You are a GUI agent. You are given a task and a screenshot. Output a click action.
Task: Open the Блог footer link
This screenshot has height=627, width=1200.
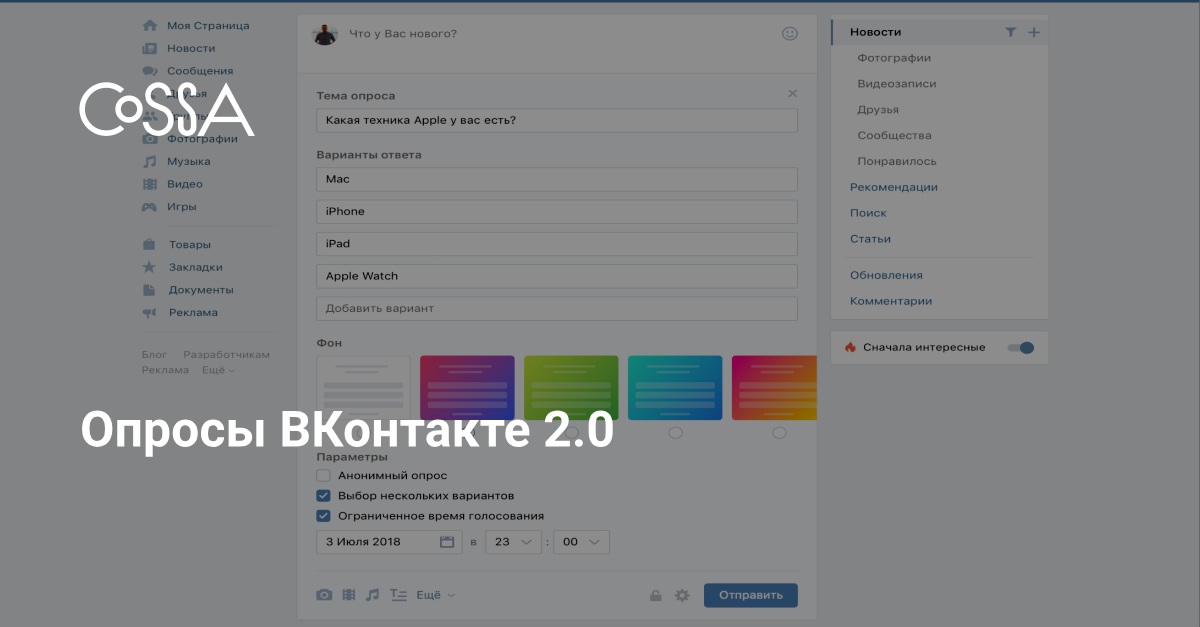pyautogui.click(x=154, y=355)
